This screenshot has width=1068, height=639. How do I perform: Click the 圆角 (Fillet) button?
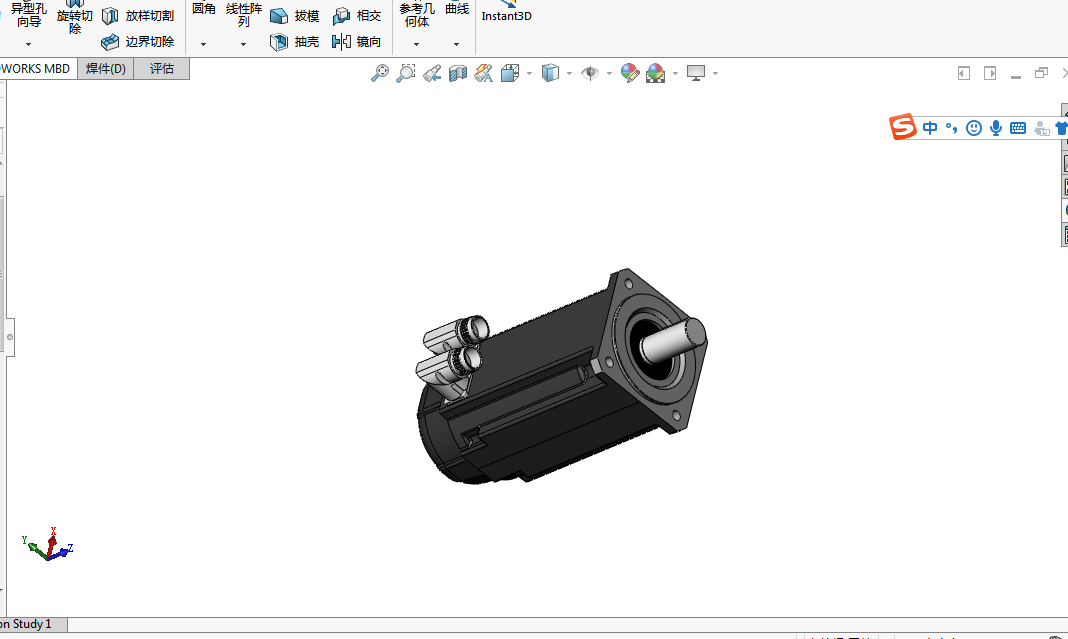[x=204, y=9]
